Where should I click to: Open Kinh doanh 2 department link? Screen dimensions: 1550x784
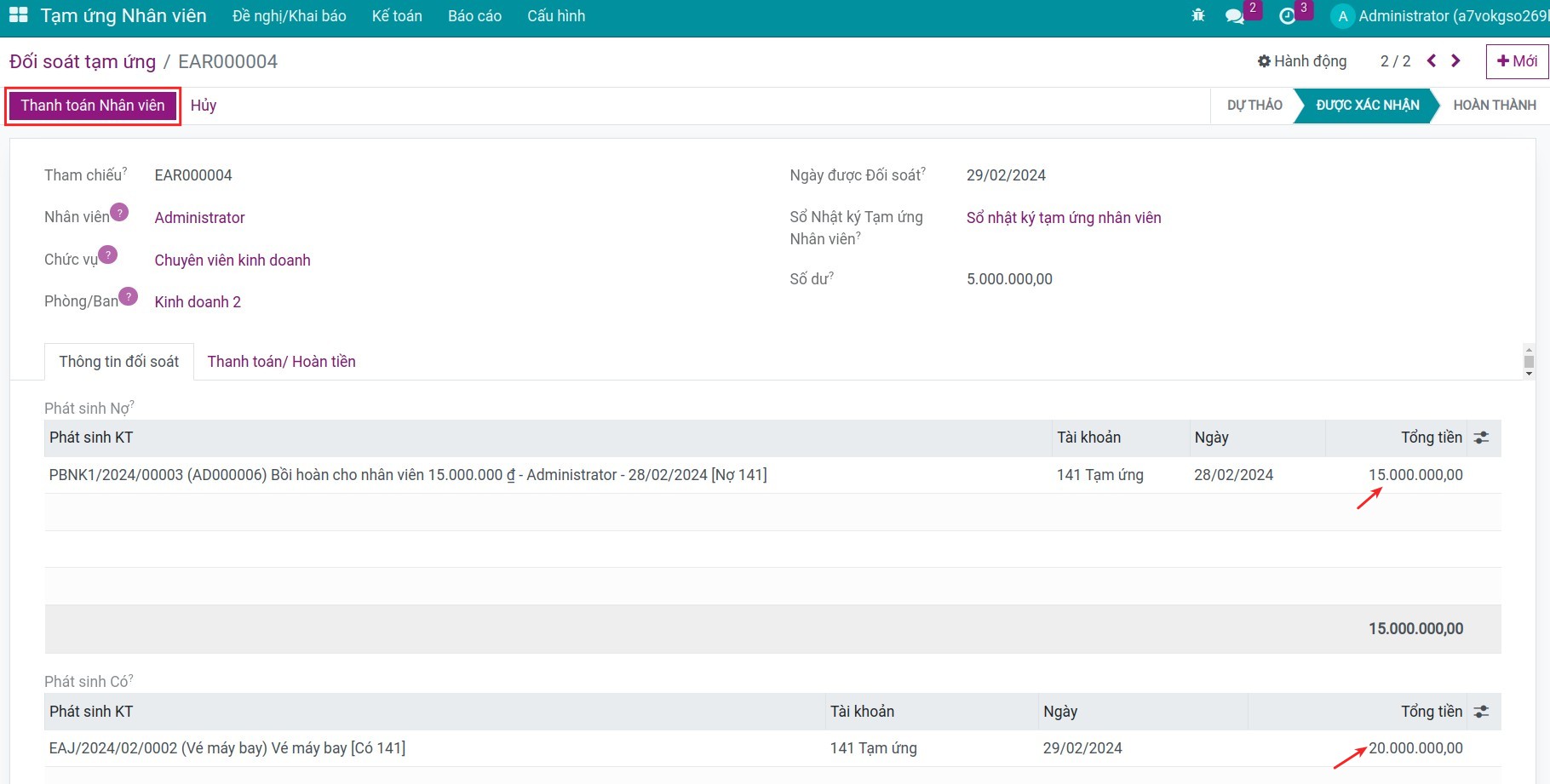[x=198, y=302]
